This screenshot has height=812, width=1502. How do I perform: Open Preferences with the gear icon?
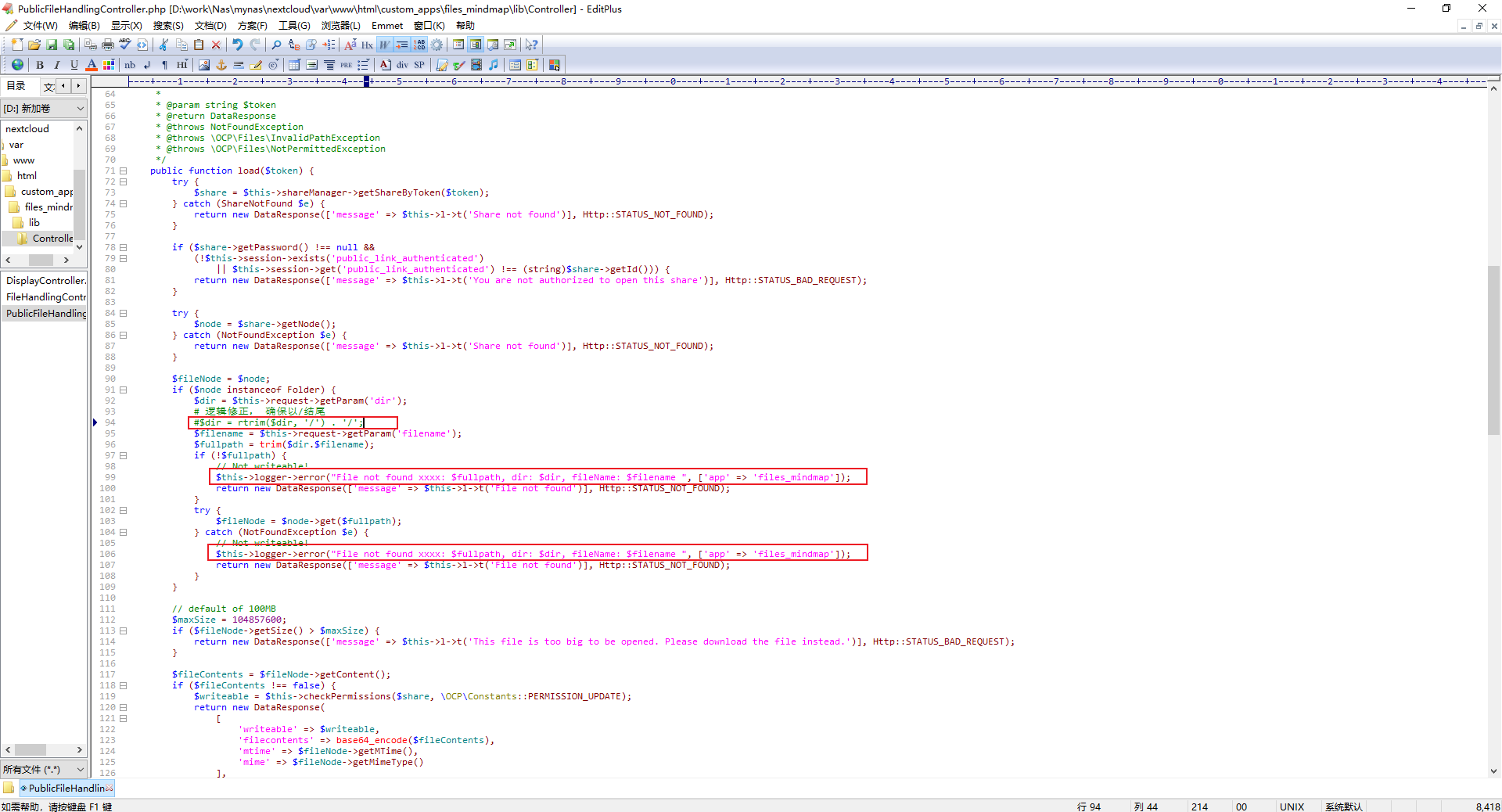coord(437,45)
